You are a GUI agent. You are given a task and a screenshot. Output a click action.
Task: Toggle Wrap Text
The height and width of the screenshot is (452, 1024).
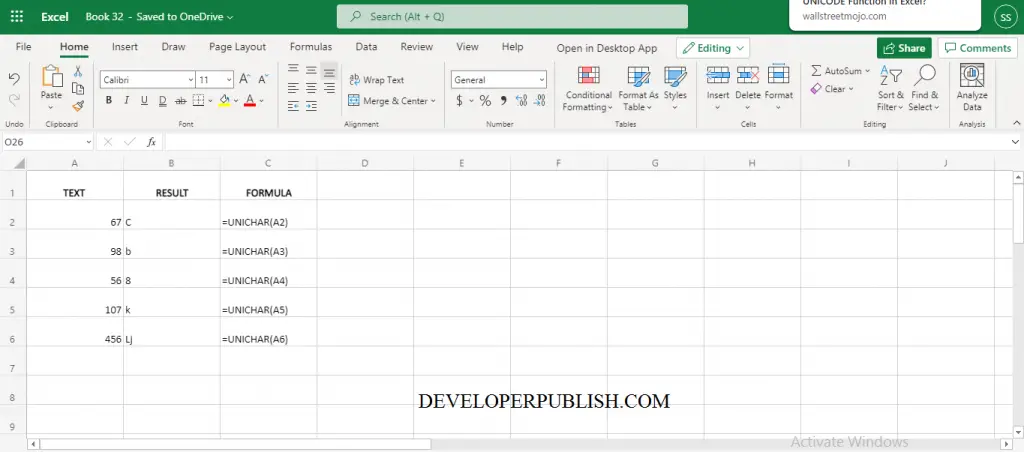pyautogui.click(x=377, y=80)
